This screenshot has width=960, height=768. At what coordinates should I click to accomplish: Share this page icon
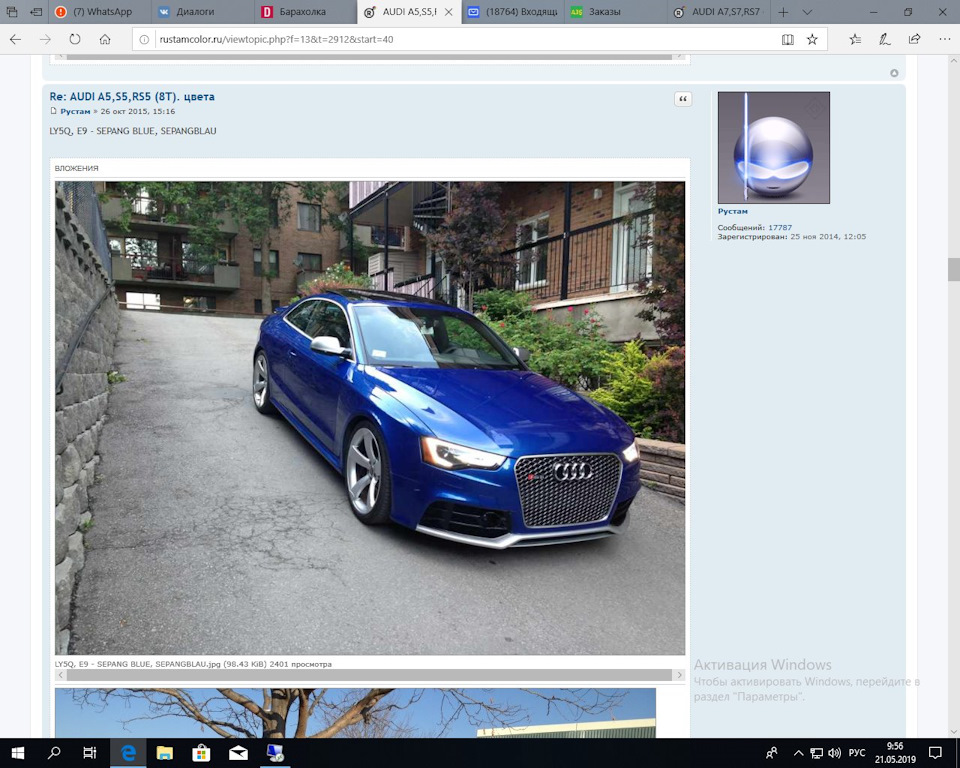914,39
